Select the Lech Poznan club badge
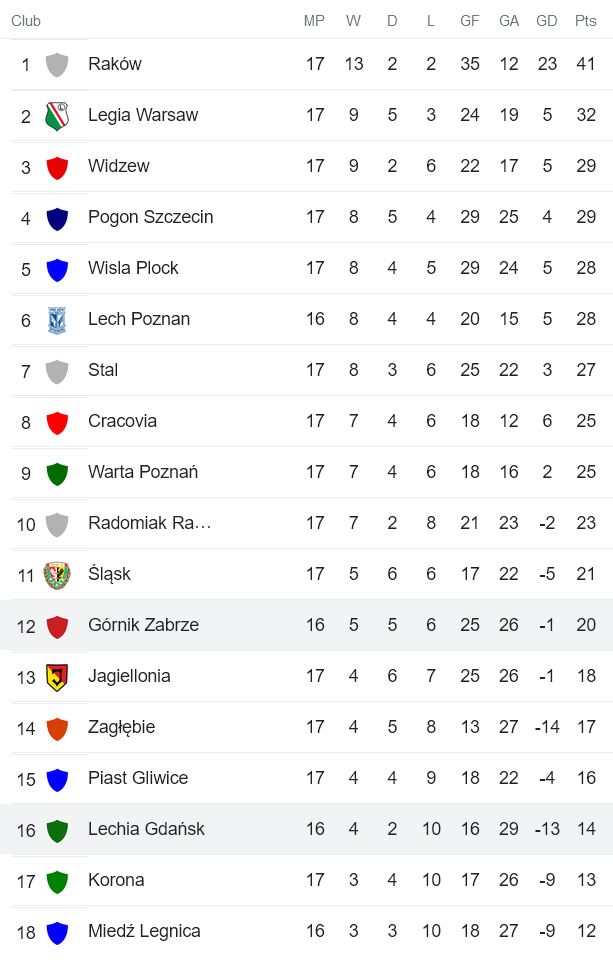 click(57, 318)
